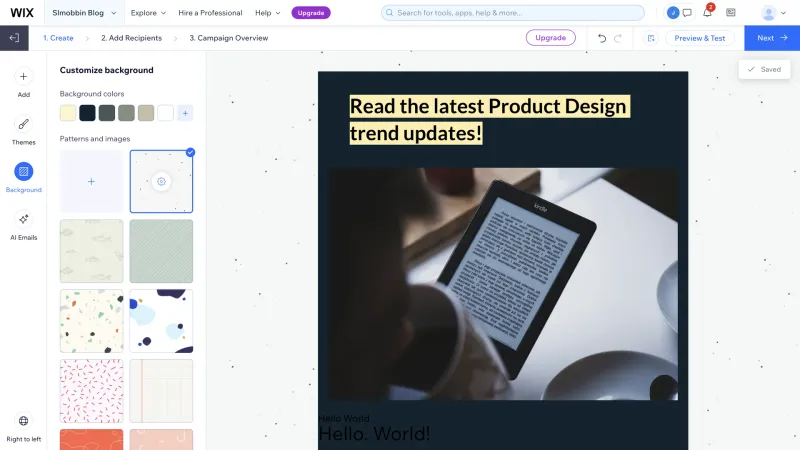
Task: Expand the Explore menu
Action: pos(148,13)
